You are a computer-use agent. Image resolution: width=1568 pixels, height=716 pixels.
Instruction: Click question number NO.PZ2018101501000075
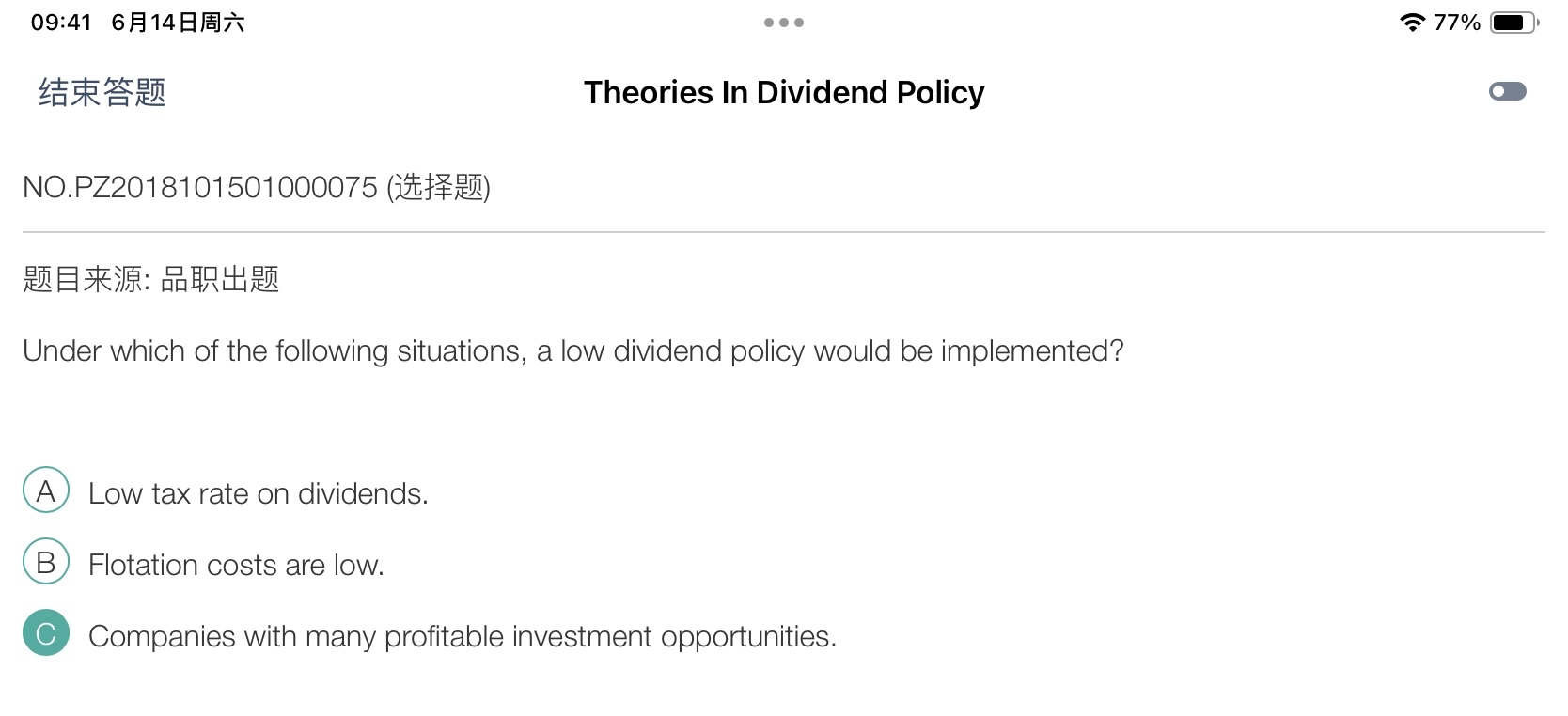[200, 187]
